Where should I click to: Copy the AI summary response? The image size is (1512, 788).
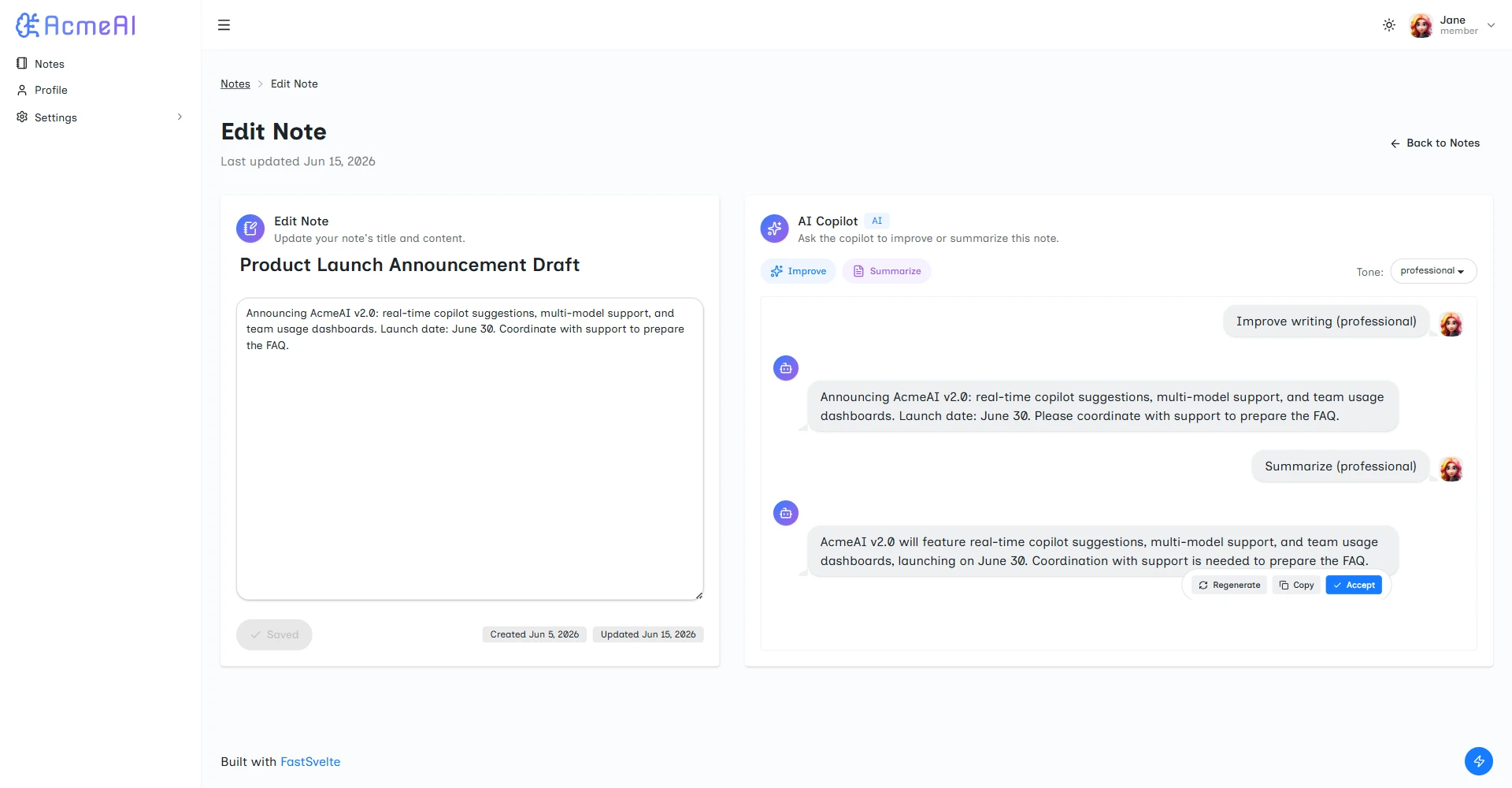coord(1296,585)
